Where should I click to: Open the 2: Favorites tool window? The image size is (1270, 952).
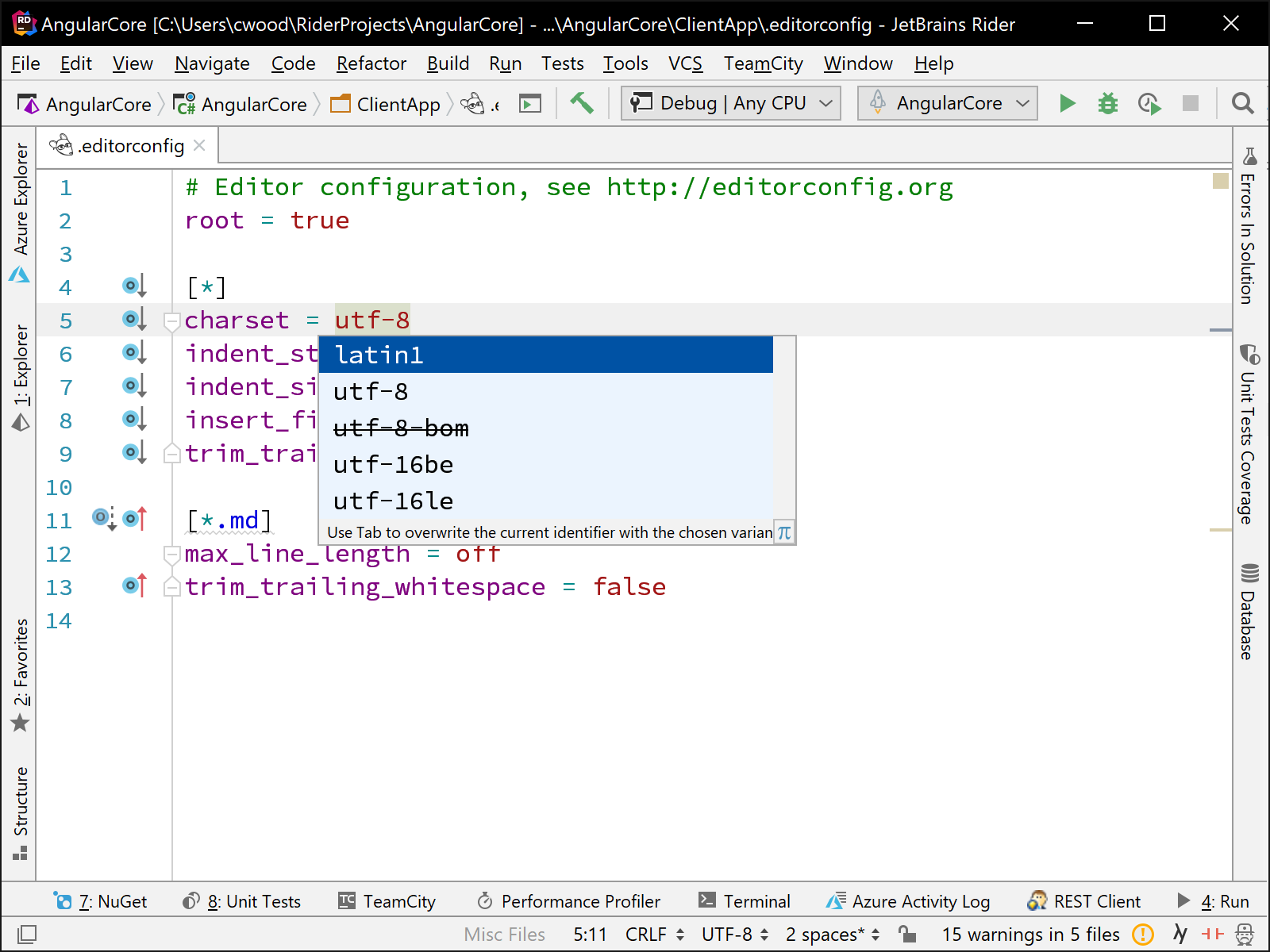point(21,675)
